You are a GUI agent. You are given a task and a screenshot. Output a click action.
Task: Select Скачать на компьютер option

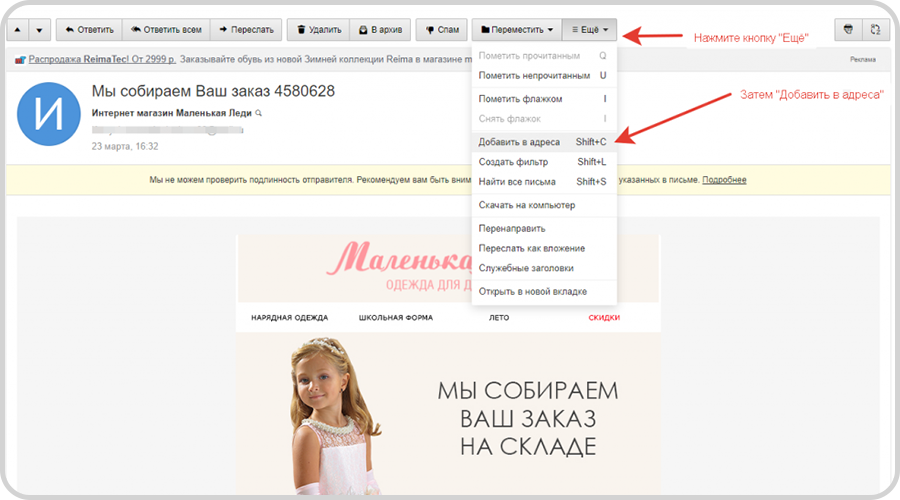(526, 205)
